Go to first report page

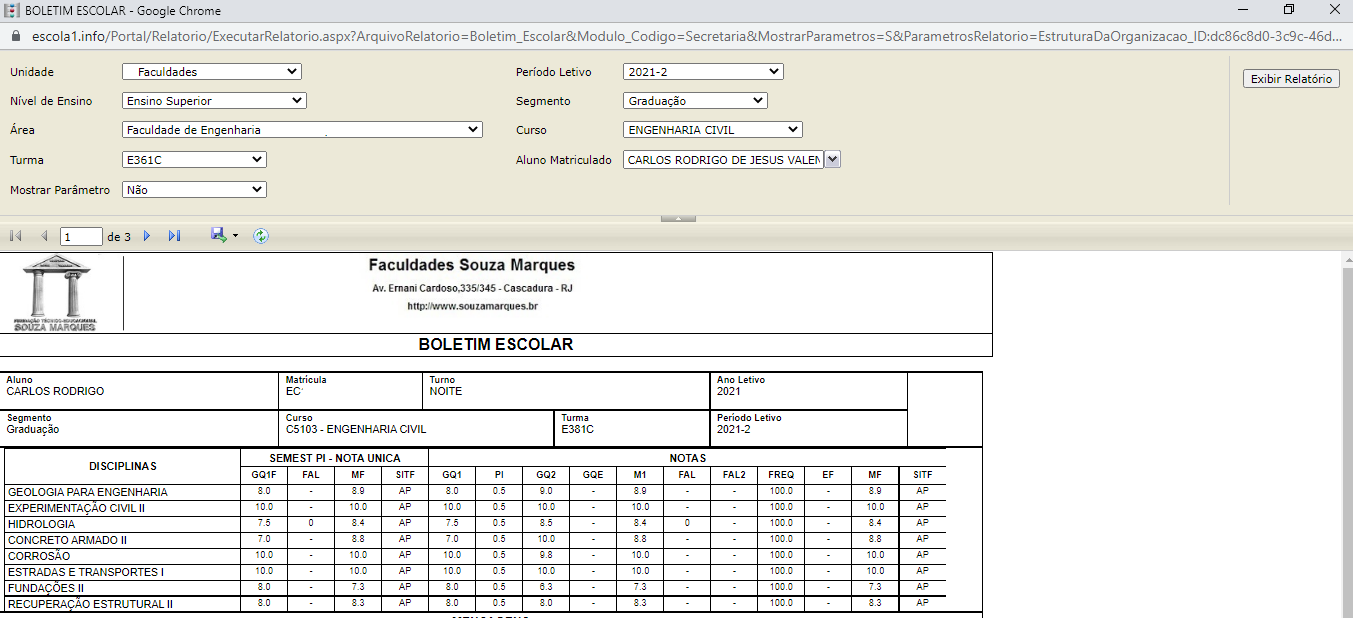[x=15, y=236]
